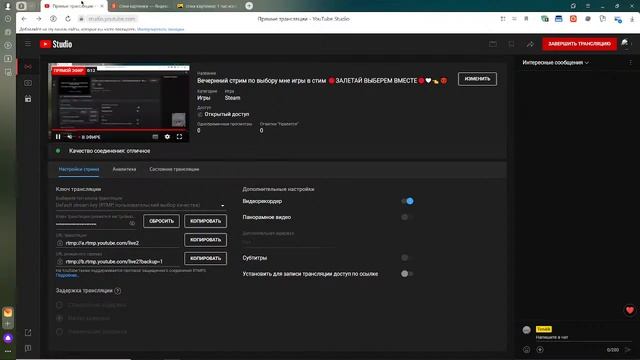The height and width of the screenshot is (360, 640).
Task: Mute the preview player volume
Action: [x=70, y=137]
